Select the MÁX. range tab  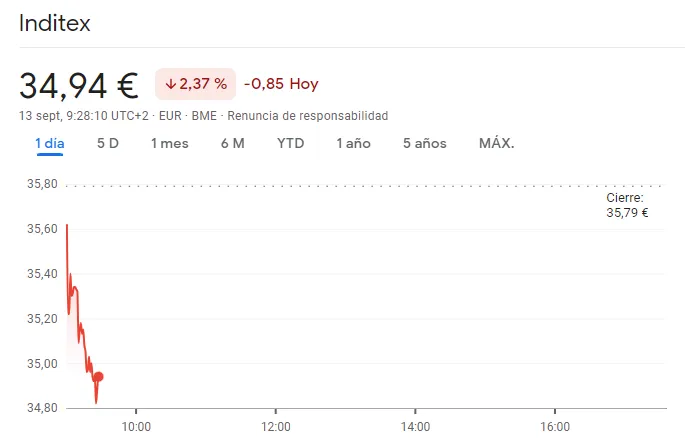click(497, 144)
